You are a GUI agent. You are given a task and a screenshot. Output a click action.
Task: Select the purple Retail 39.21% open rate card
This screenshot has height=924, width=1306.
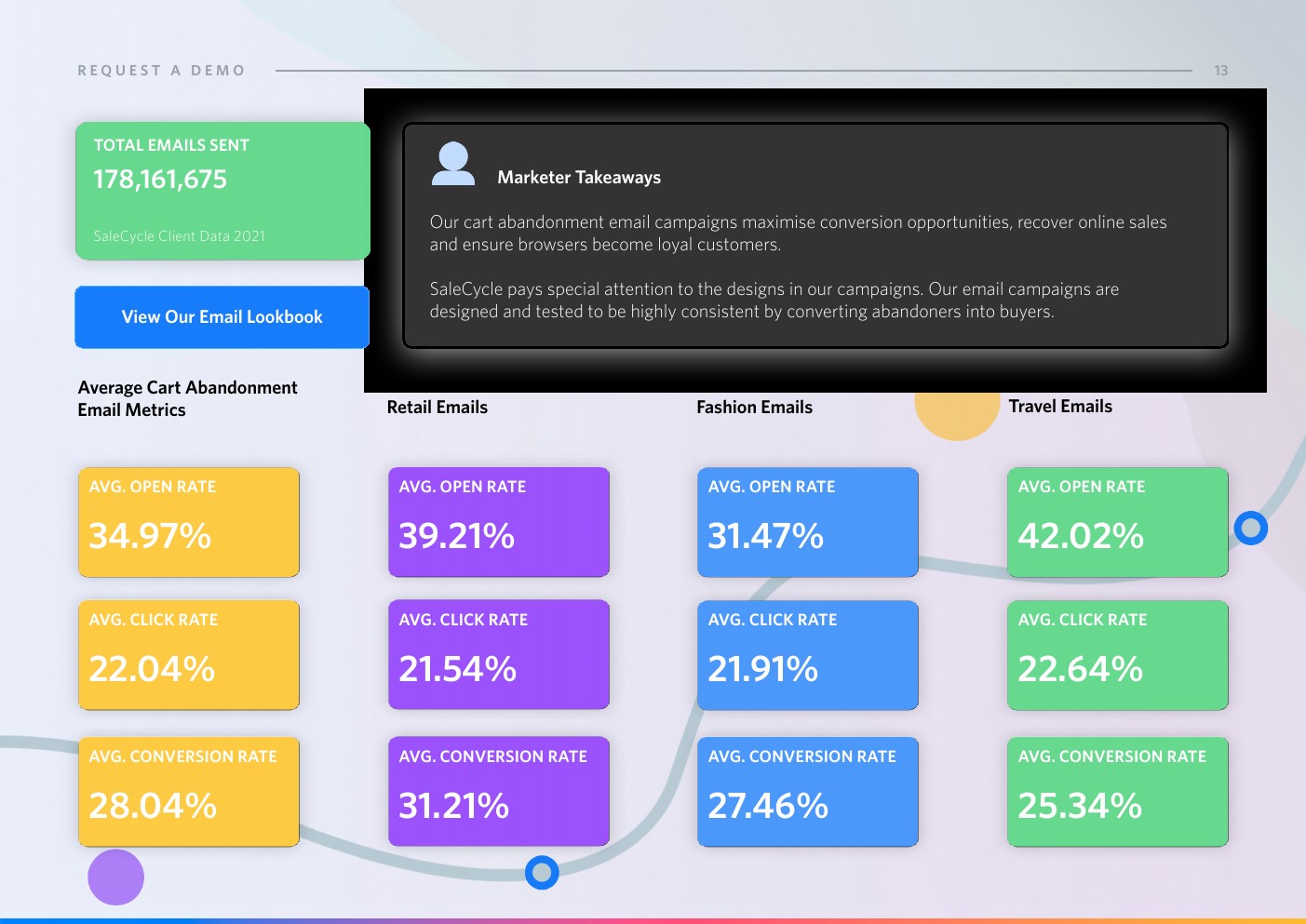[x=498, y=522]
